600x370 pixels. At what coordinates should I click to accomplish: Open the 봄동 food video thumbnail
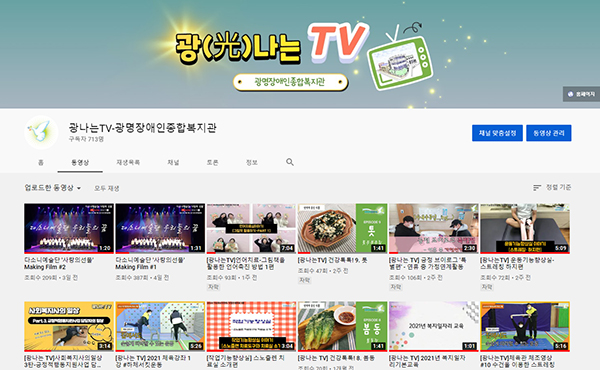point(342,326)
